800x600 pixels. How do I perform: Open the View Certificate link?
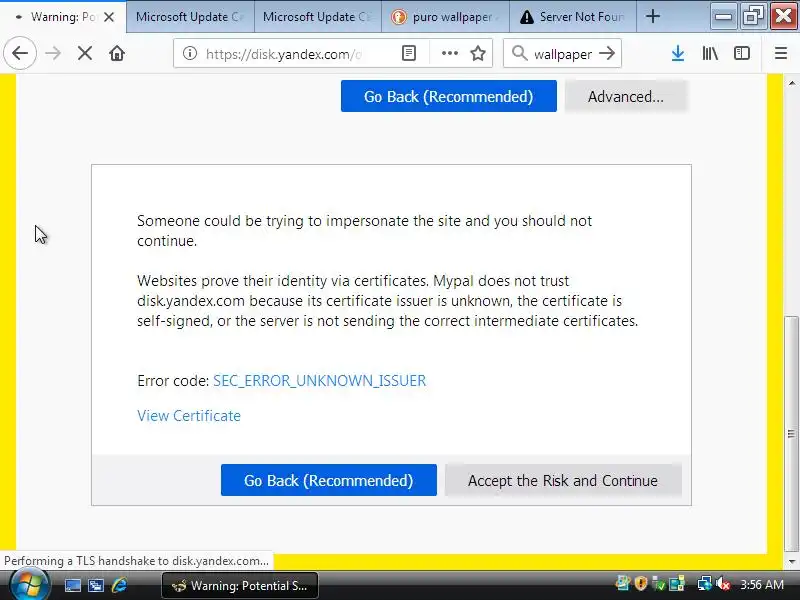tap(189, 416)
